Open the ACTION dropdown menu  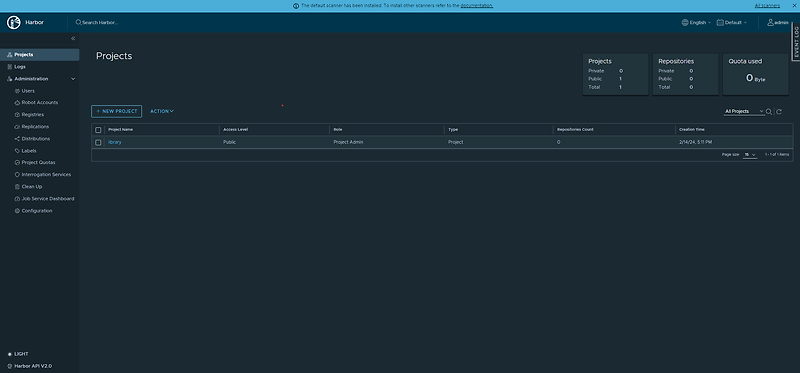click(162, 111)
